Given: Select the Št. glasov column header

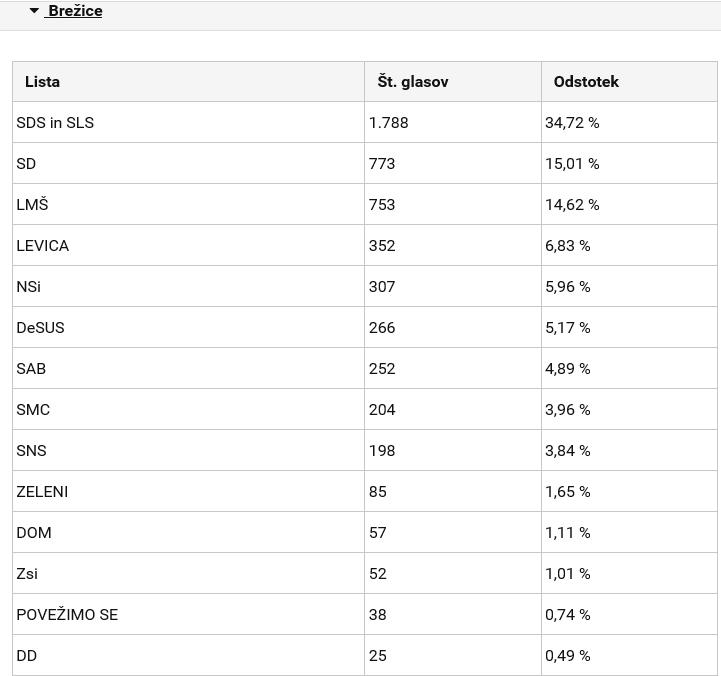Looking at the screenshot, I should click(453, 82).
